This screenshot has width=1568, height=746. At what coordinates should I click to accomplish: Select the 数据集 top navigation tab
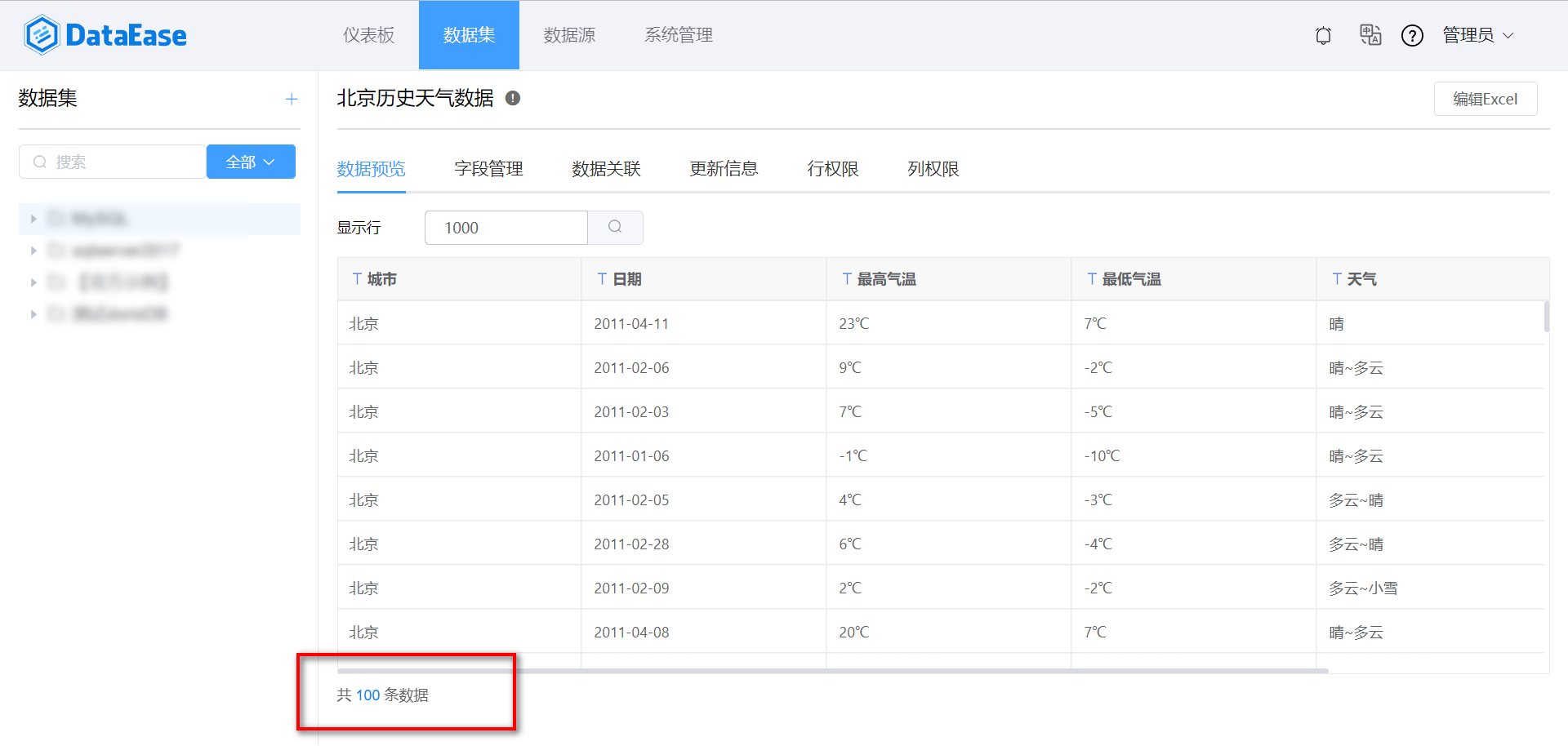[x=469, y=35]
